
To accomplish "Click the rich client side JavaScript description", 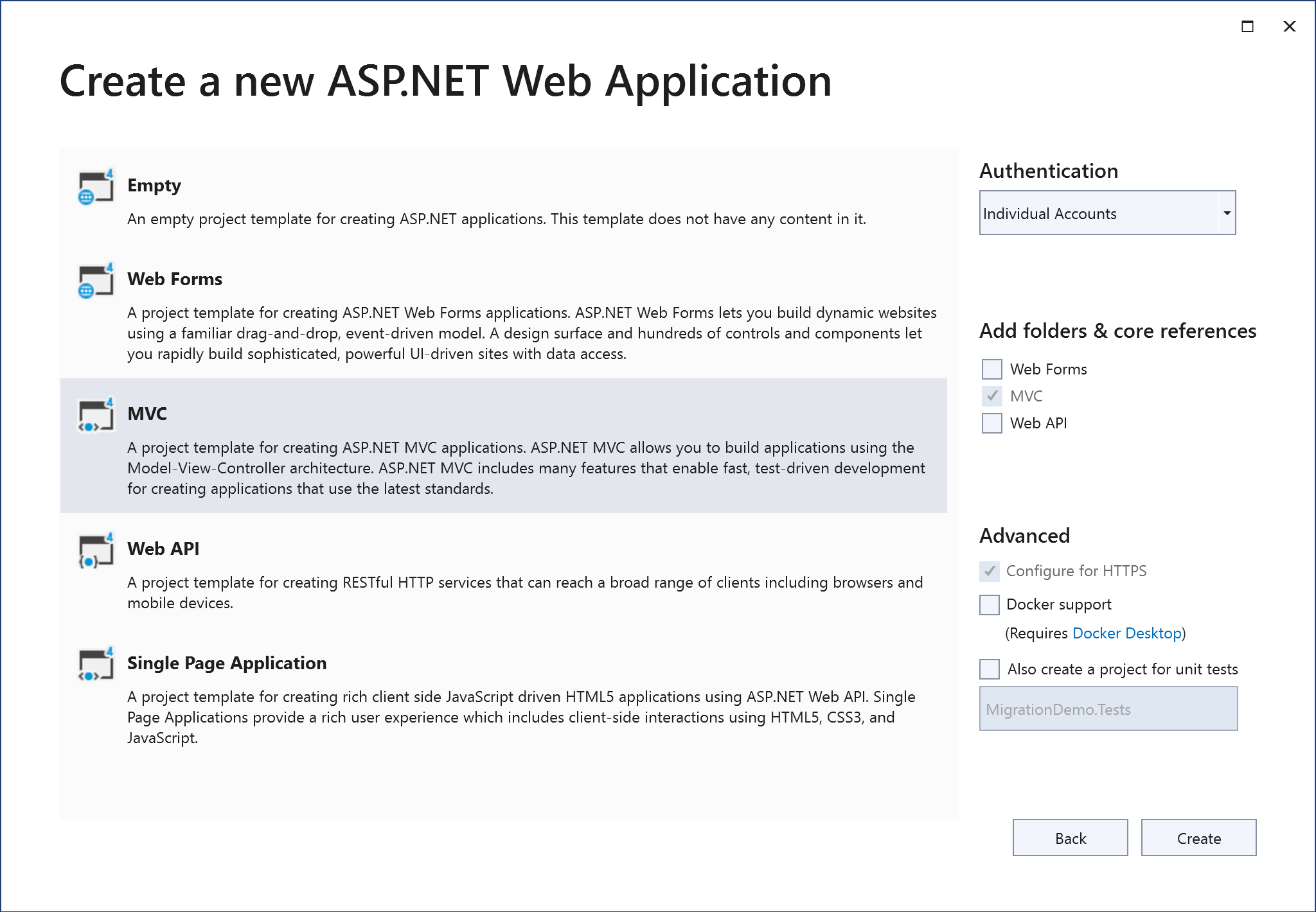I will 521,717.
